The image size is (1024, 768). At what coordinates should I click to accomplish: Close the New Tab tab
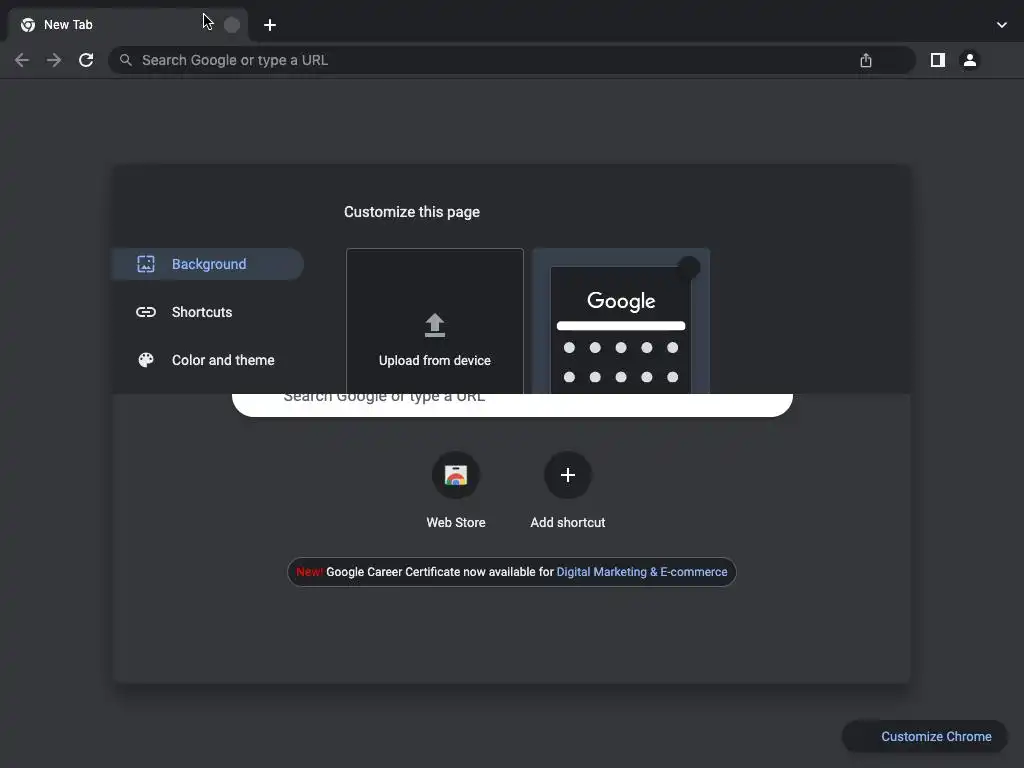(231, 25)
